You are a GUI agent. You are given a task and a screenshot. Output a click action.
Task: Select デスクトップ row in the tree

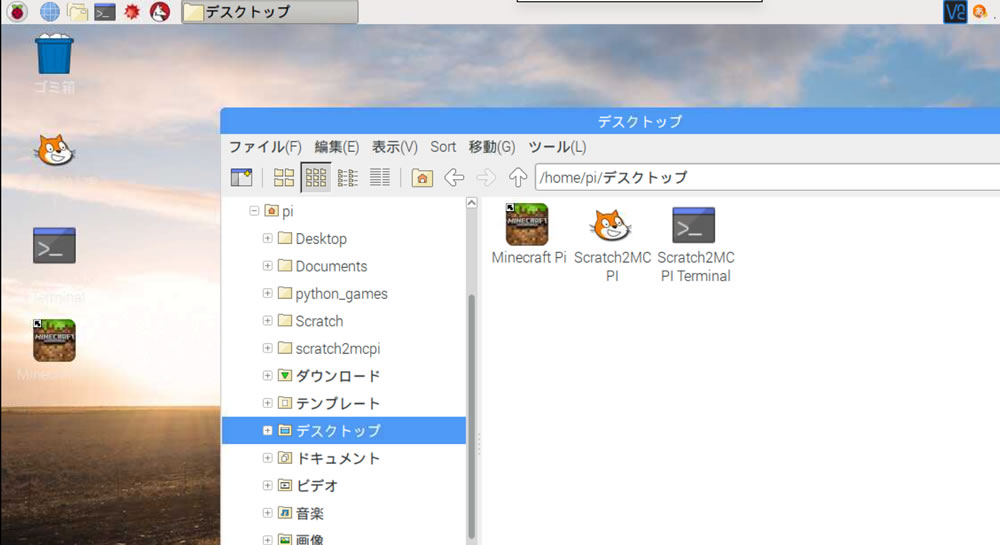click(344, 431)
